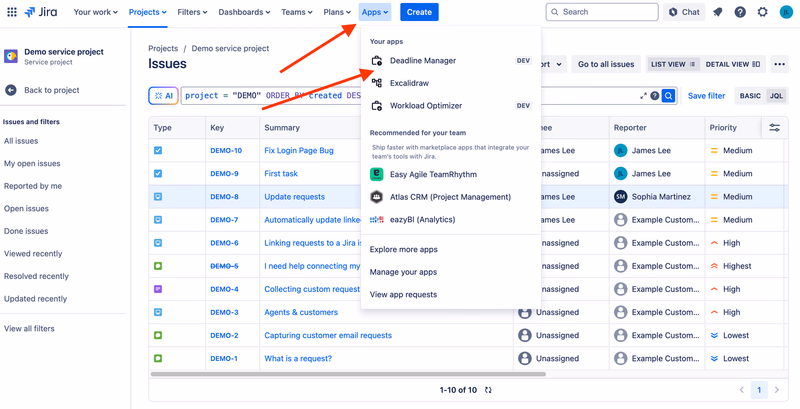Click the All issues filter
Image resolution: width=800 pixels, height=409 pixels.
point(21,141)
